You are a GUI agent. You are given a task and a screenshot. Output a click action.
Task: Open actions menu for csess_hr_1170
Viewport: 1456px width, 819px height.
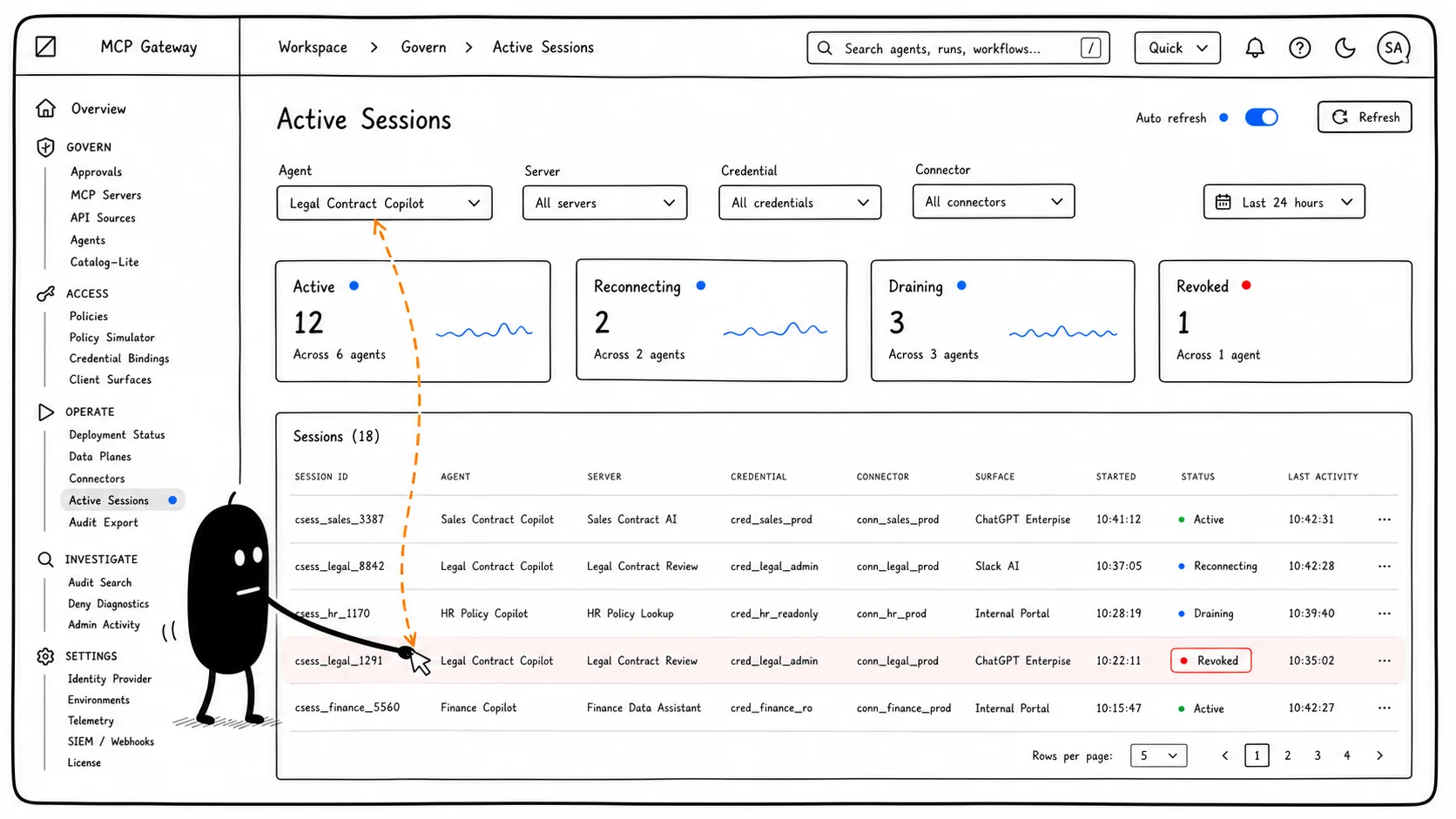coord(1385,614)
